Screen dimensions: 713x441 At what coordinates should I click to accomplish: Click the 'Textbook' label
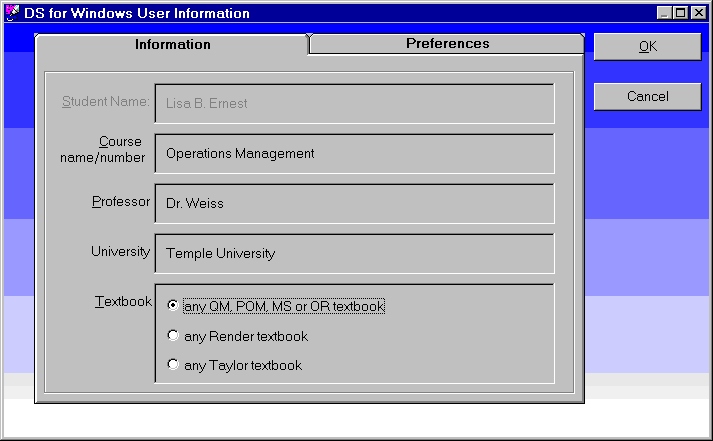click(122, 301)
